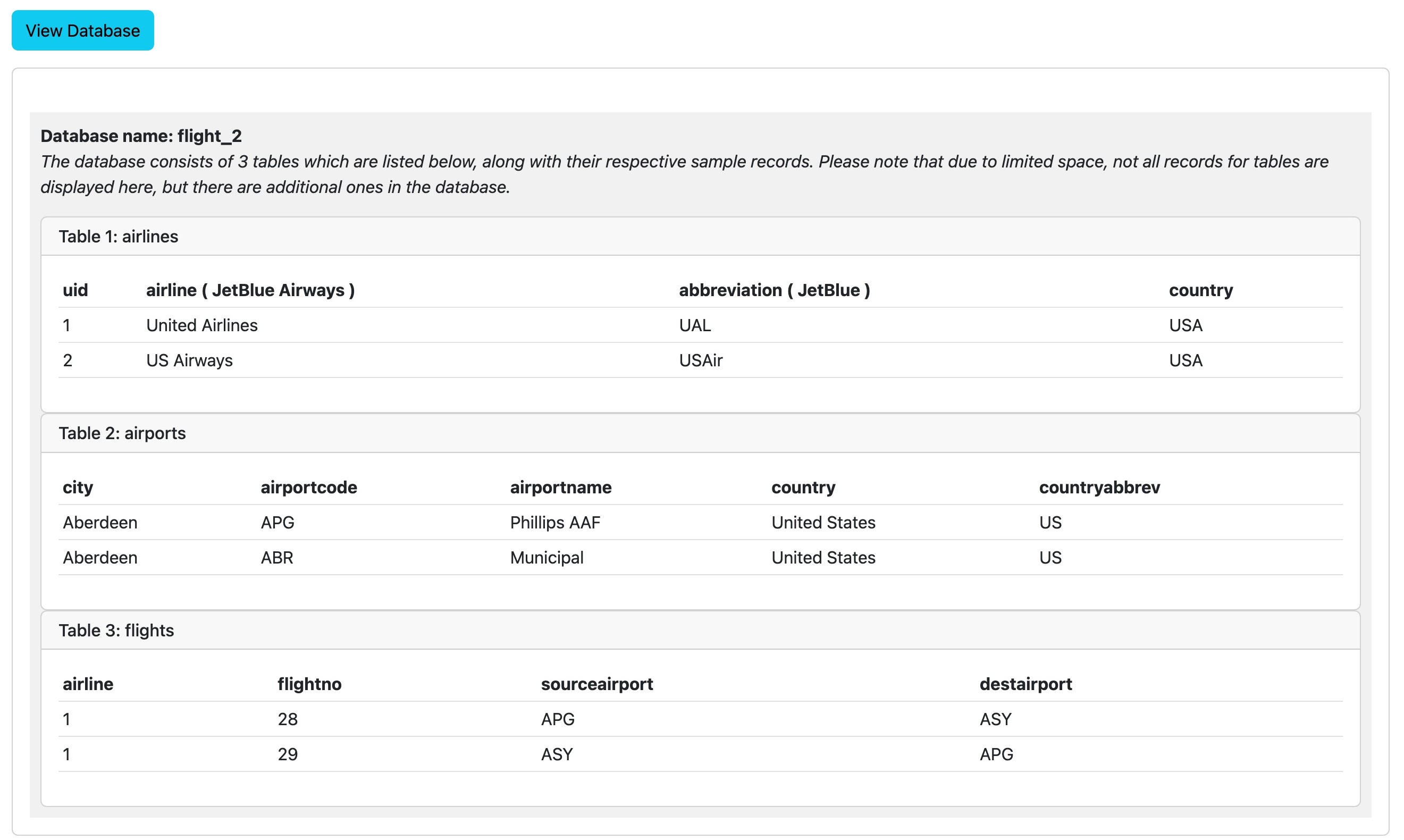This screenshot has height=840, width=1404.
Task: Collapse the Table 2: airports header
Action: pos(122,434)
